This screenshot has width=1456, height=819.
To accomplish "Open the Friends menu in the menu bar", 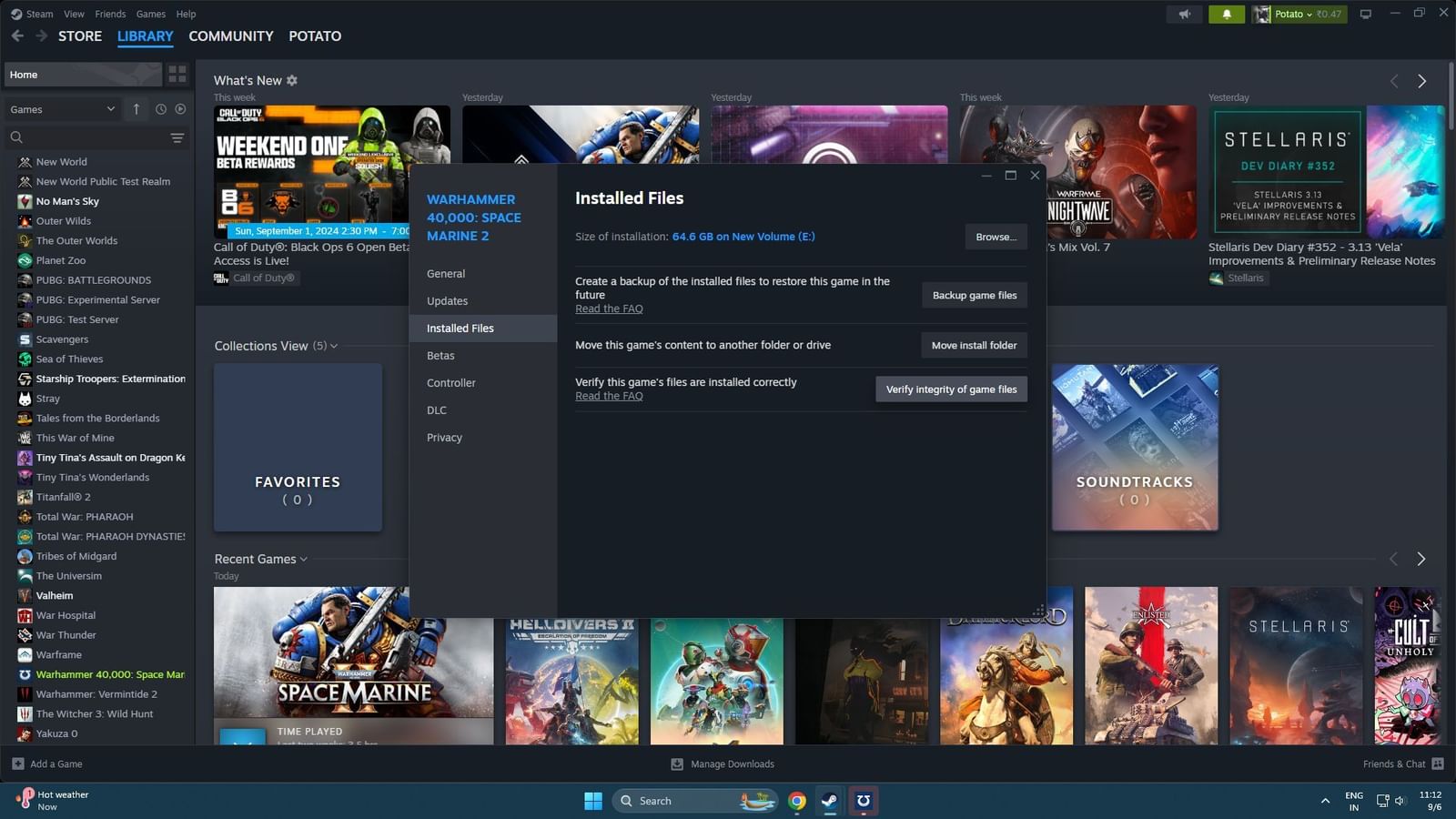I will pyautogui.click(x=109, y=14).
